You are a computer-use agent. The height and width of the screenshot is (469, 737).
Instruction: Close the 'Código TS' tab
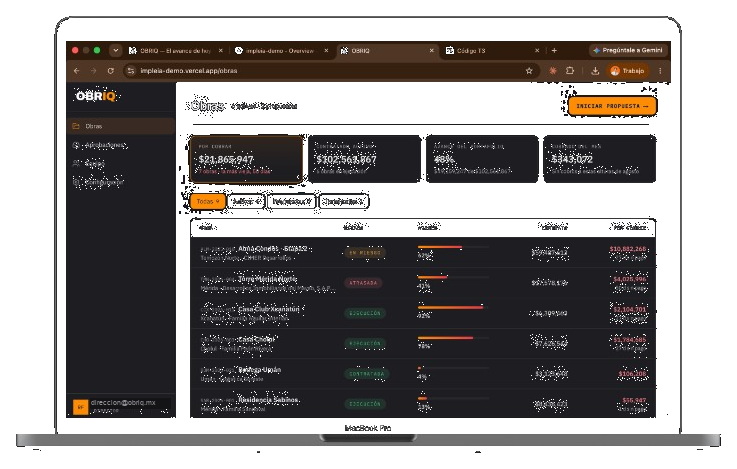(537, 50)
